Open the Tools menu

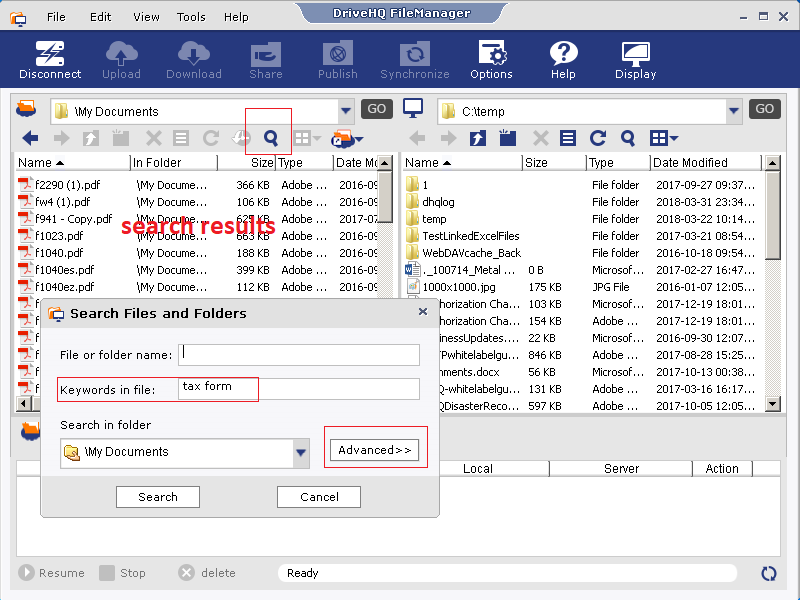pyautogui.click(x=190, y=17)
